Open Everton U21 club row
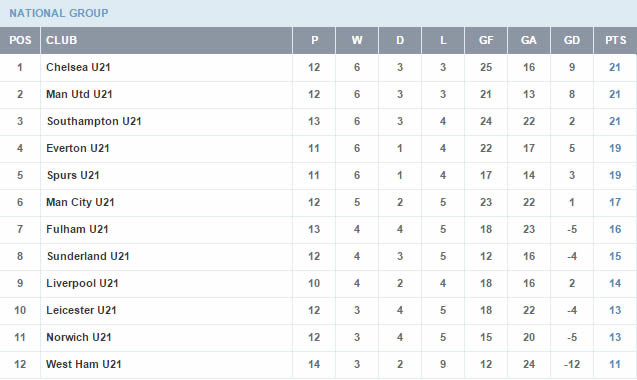 (x=78, y=148)
